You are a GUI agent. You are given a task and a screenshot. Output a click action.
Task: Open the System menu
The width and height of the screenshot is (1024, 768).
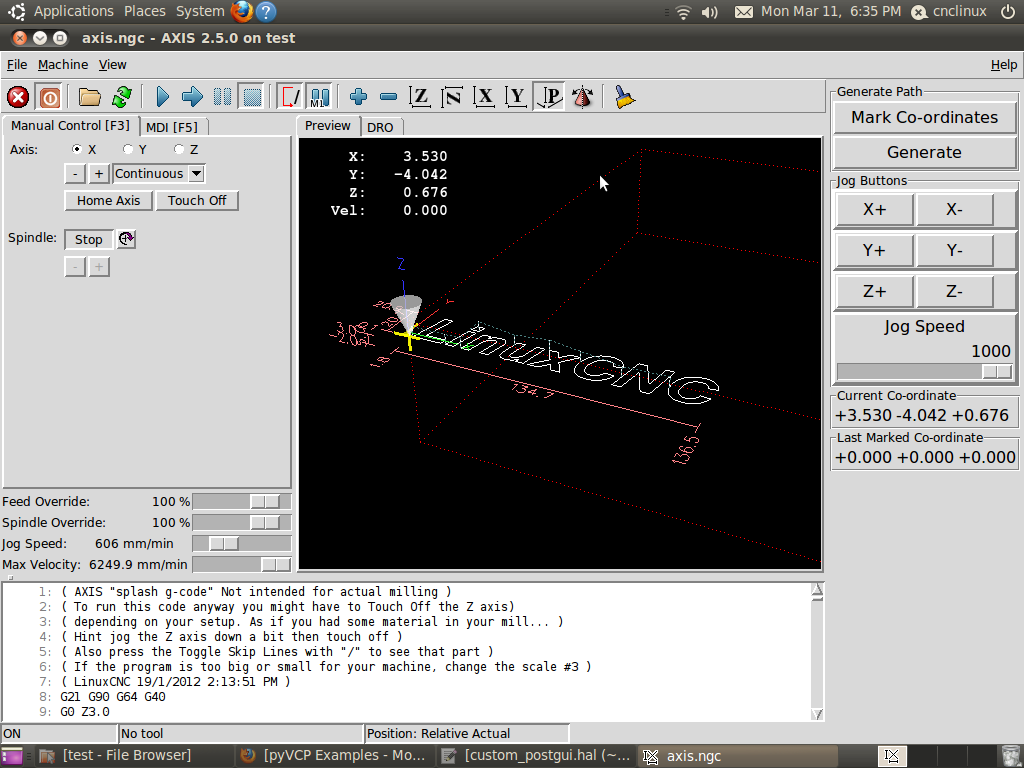click(x=200, y=11)
